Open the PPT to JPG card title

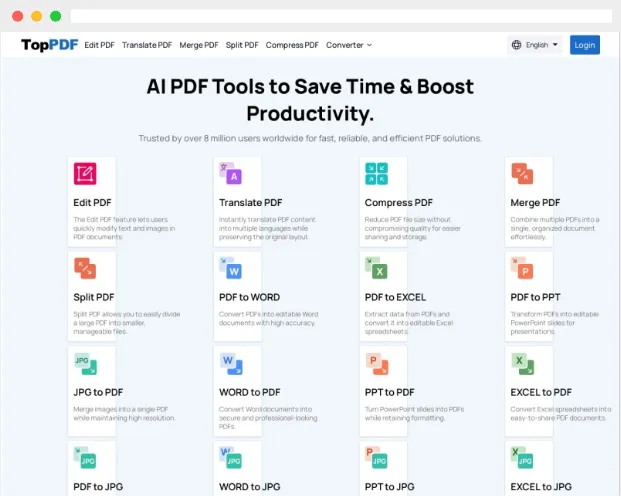click(389, 486)
